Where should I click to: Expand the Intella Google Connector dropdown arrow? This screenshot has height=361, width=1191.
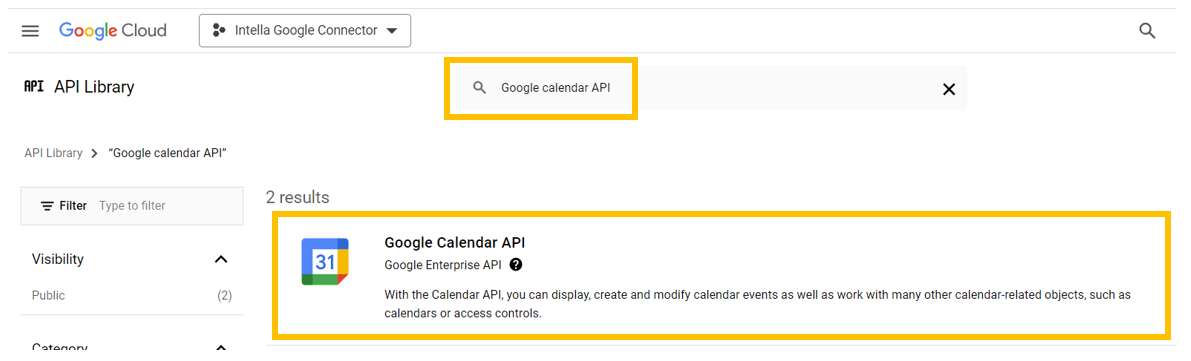coord(392,31)
